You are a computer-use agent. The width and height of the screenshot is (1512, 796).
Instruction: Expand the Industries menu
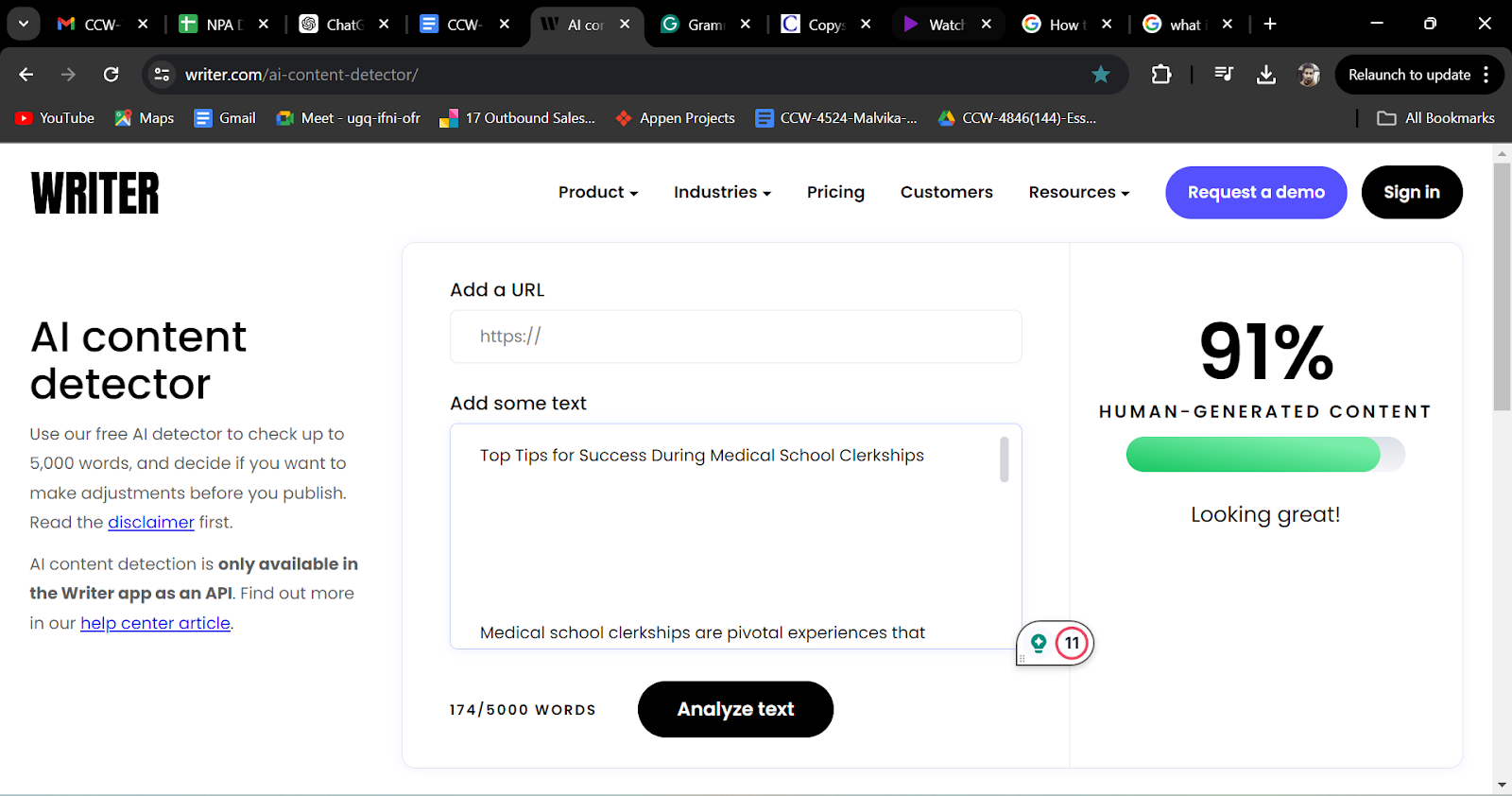click(723, 192)
